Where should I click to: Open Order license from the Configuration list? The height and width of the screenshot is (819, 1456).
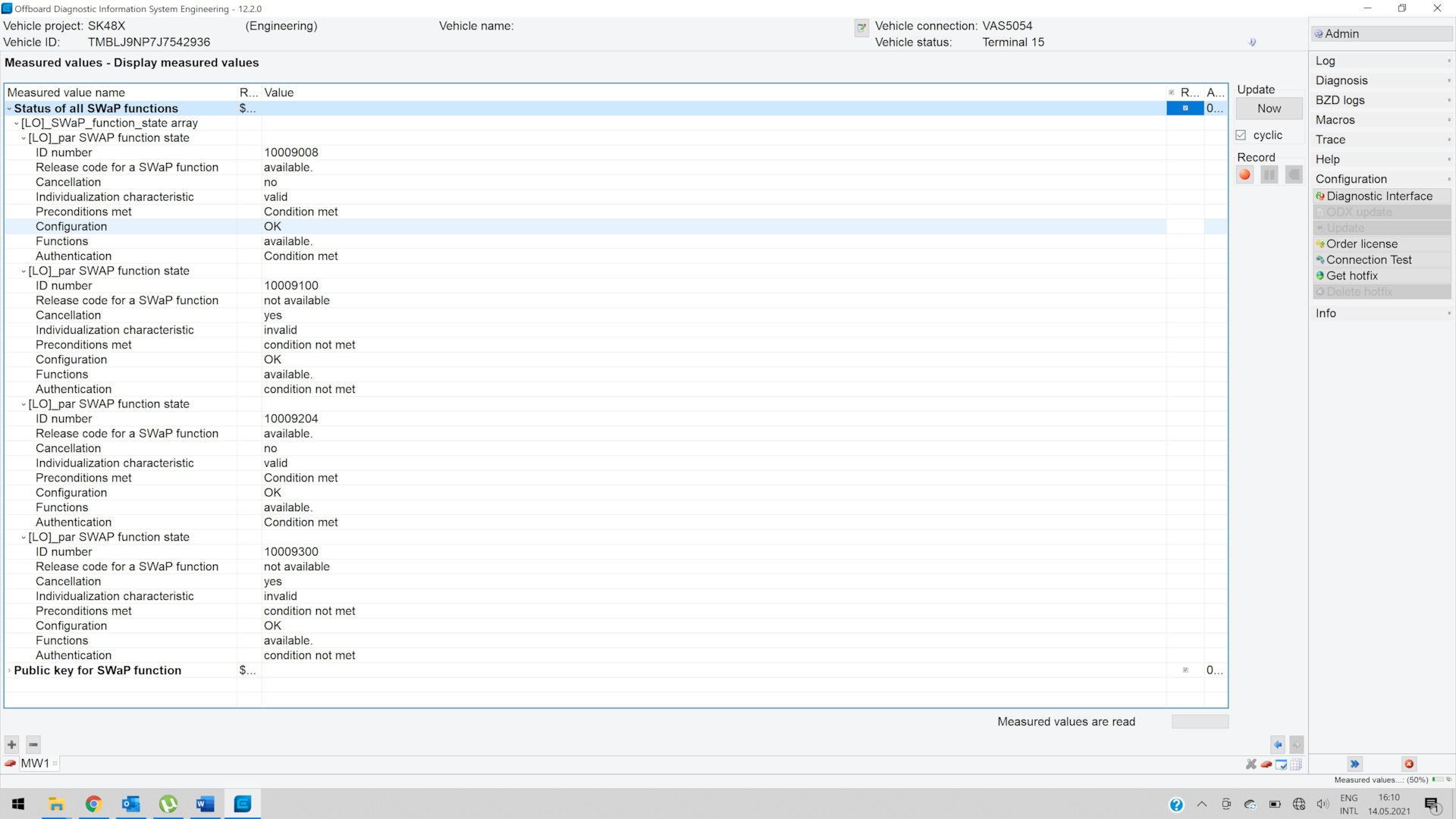tap(1362, 243)
